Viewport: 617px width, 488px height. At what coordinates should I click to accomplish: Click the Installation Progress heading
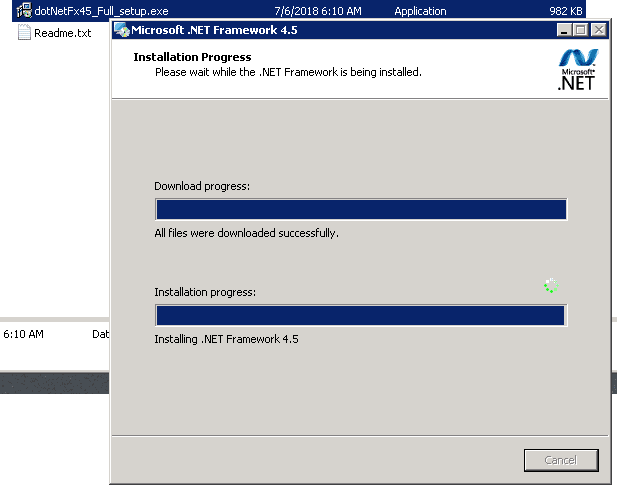coord(192,57)
